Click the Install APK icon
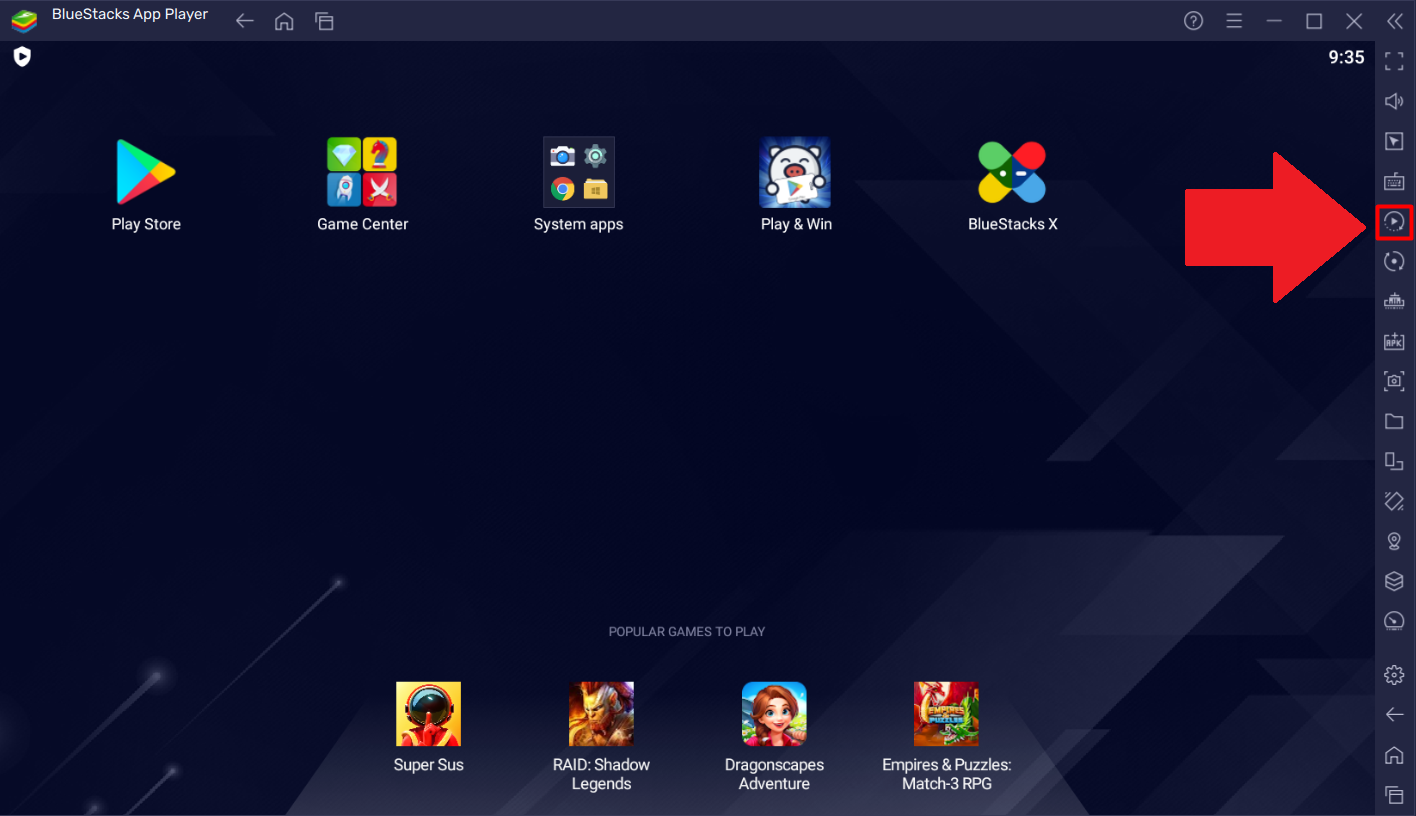The image size is (1416, 816). [1394, 341]
